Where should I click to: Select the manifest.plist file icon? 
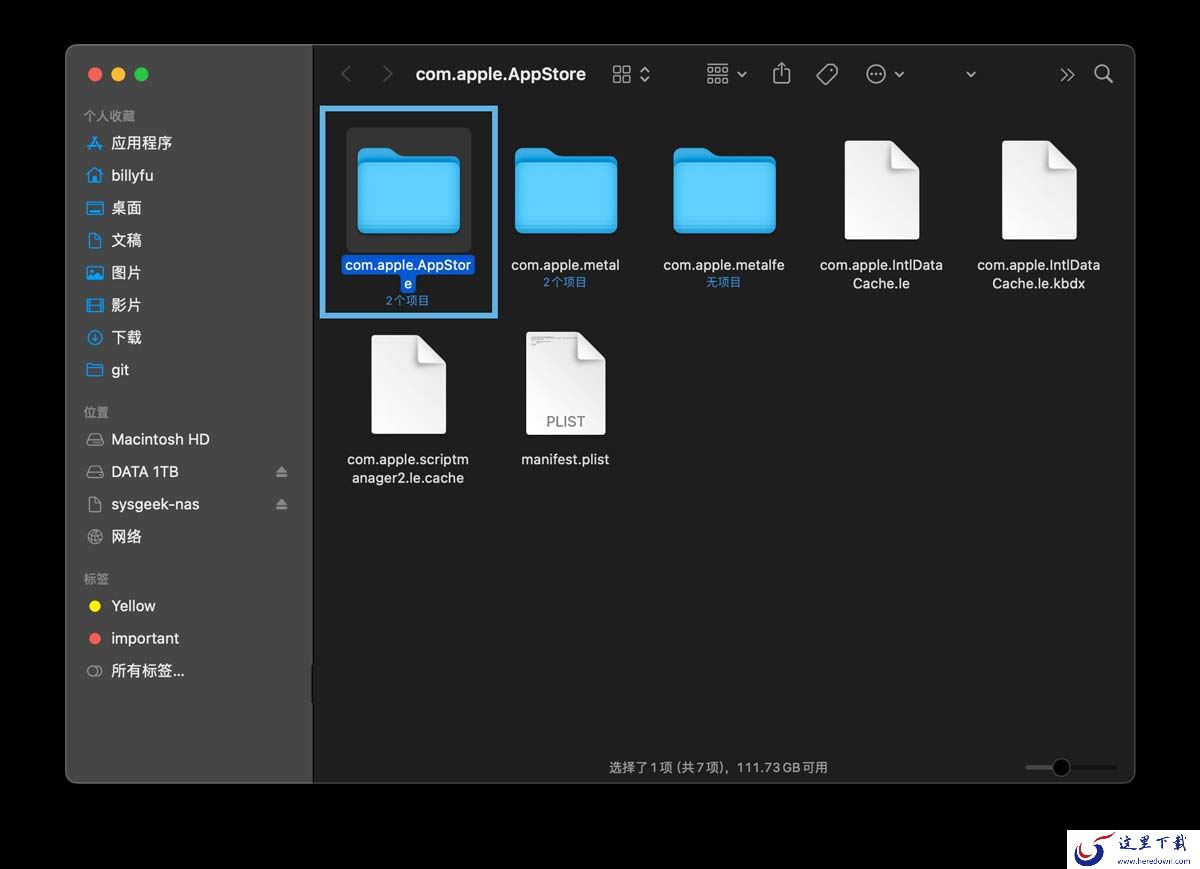pyautogui.click(x=566, y=384)
